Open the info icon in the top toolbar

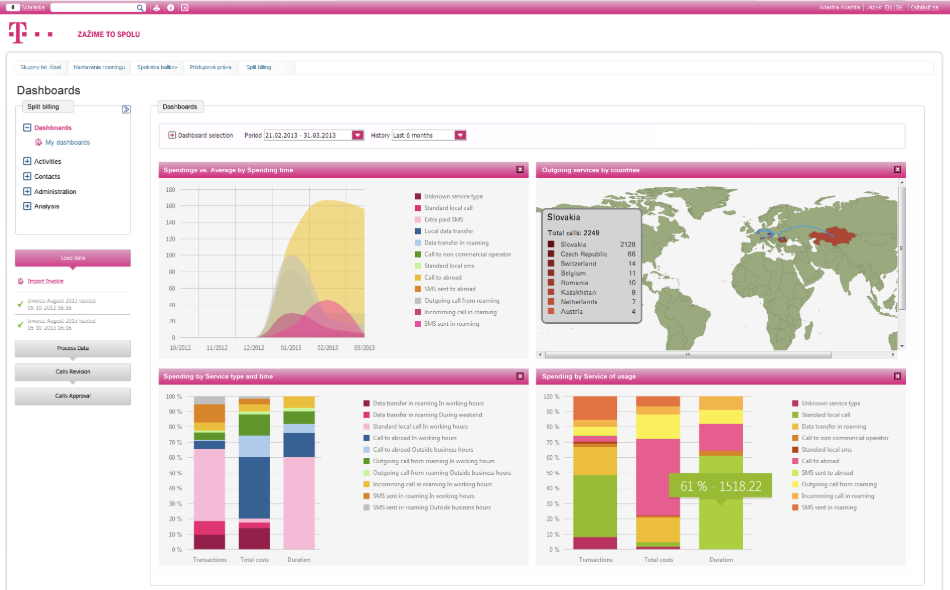click(170, 7)
